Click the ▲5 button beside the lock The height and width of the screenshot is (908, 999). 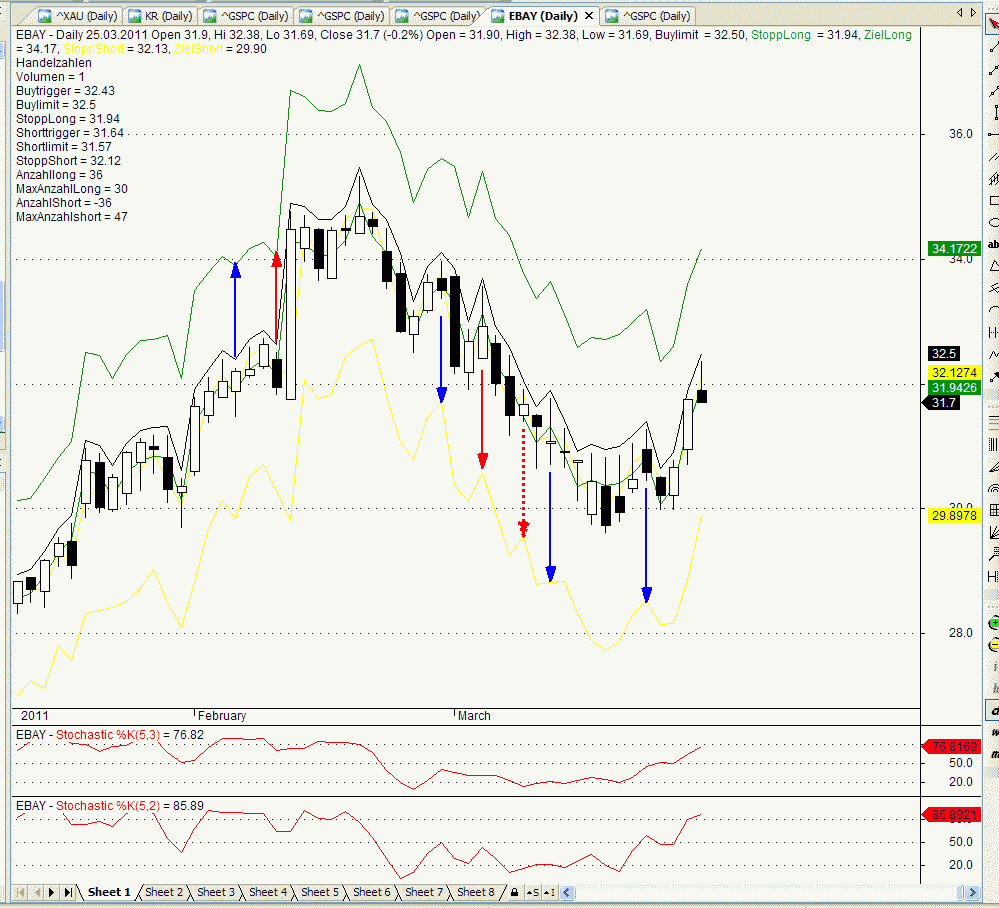click(533, 892)
